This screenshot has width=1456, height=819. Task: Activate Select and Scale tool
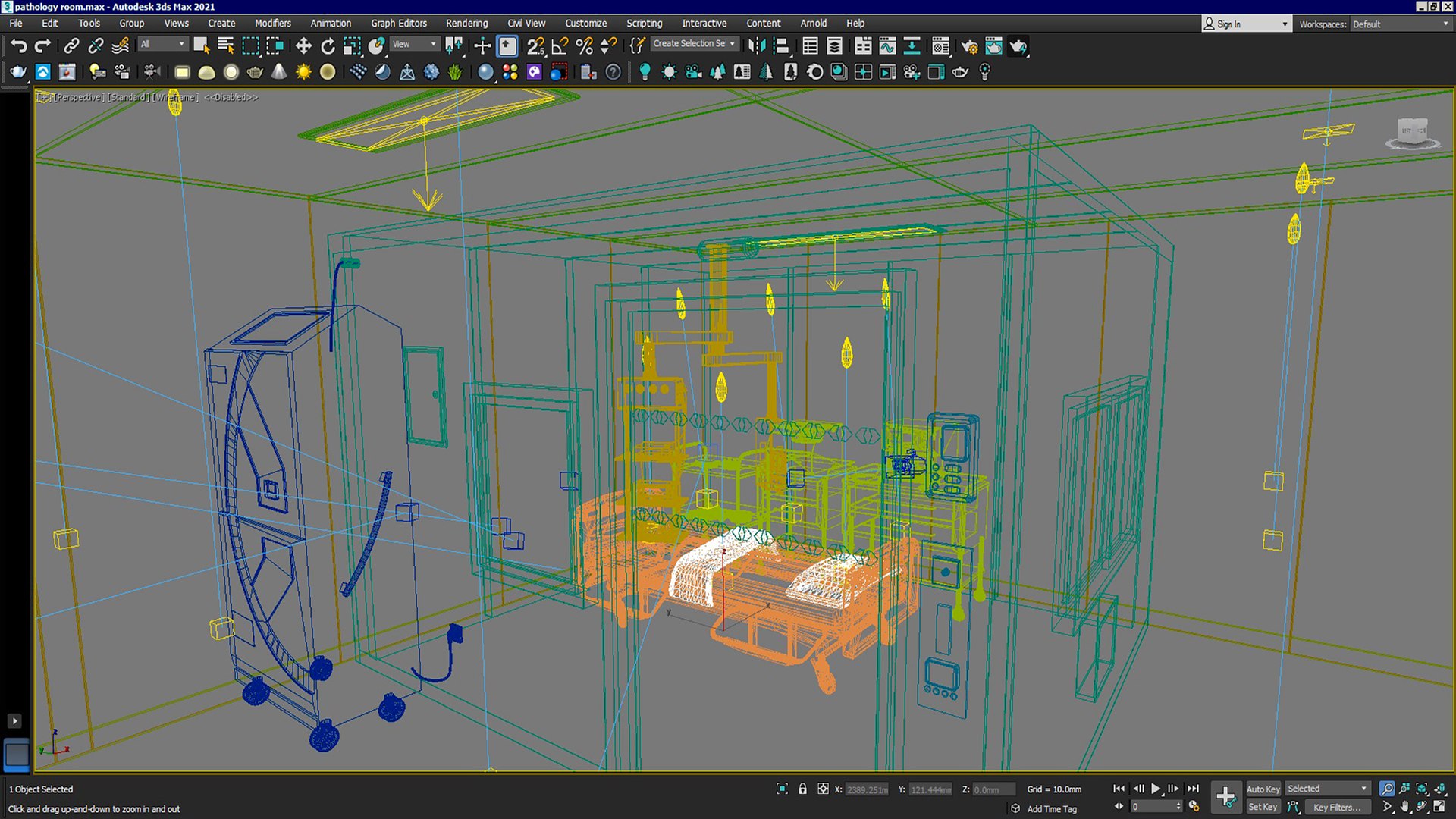(352, 46)
